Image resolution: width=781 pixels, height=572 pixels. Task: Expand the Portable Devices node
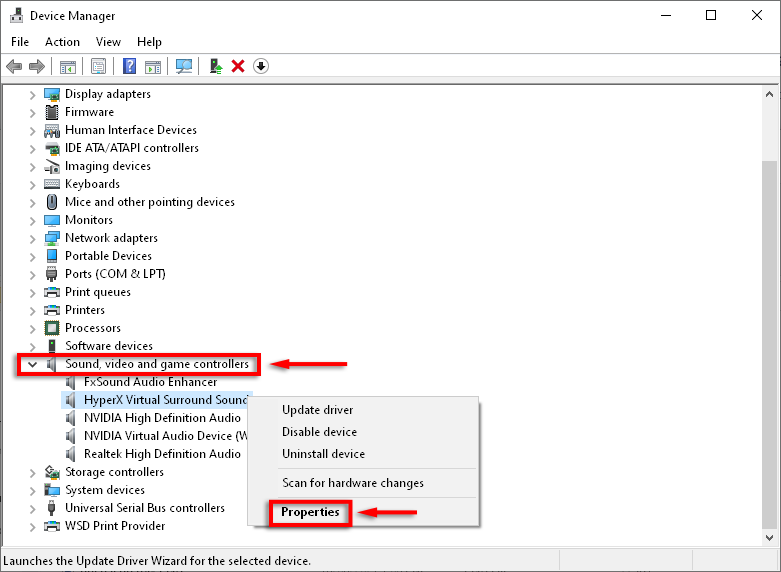coord(33,257)
